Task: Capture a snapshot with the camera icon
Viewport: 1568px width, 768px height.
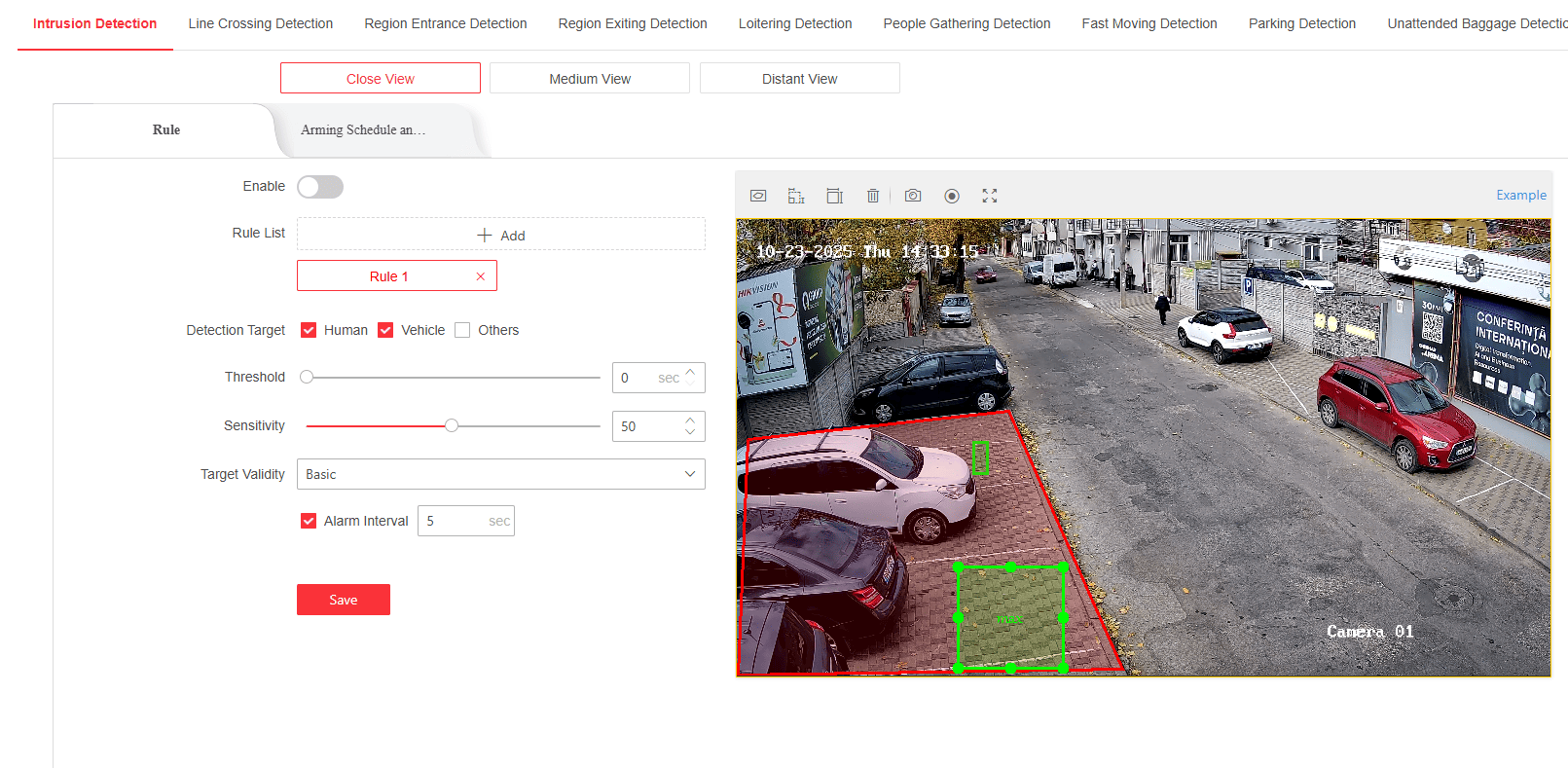Action: tap(913, 196)
